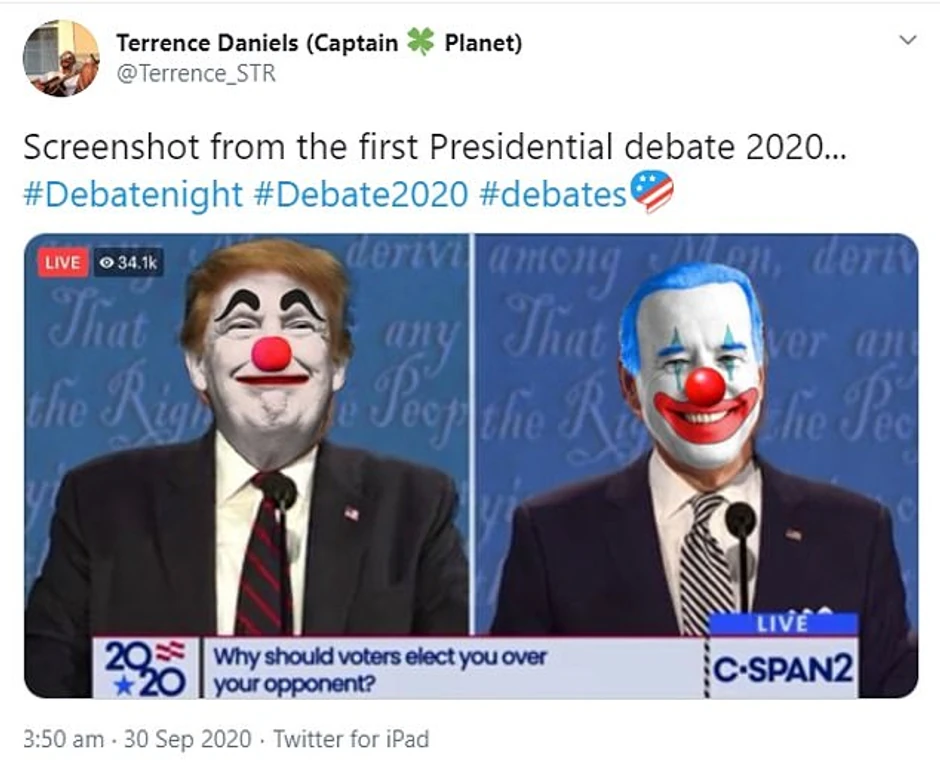Click the red LIVE badge on image

63,263
